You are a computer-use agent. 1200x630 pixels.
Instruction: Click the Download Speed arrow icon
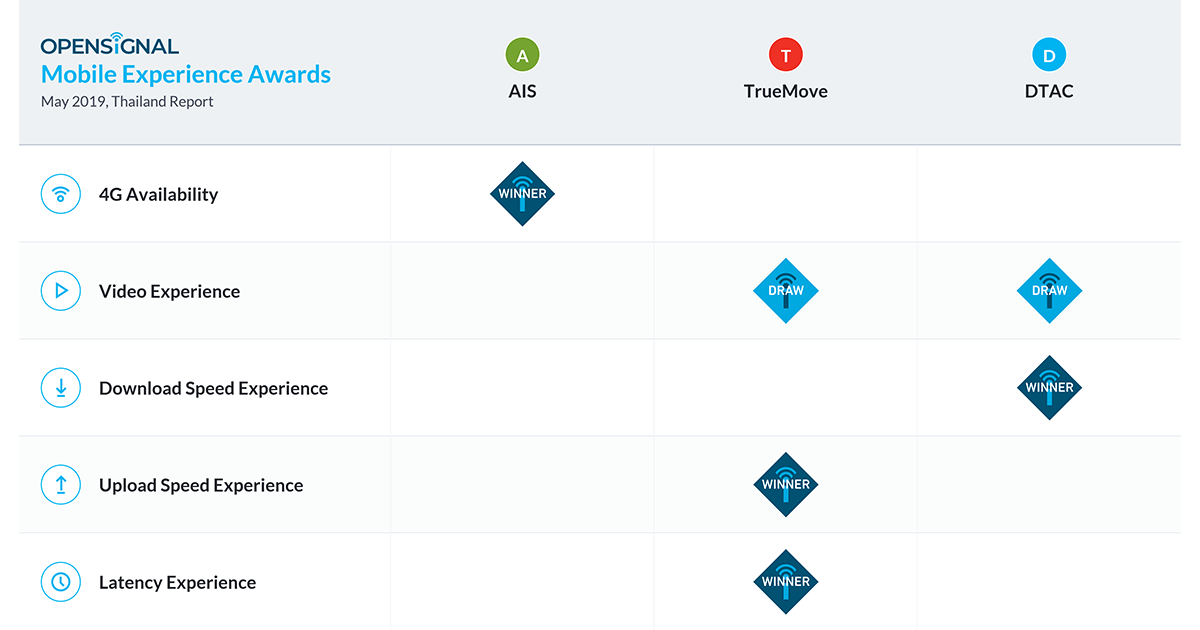61,388
